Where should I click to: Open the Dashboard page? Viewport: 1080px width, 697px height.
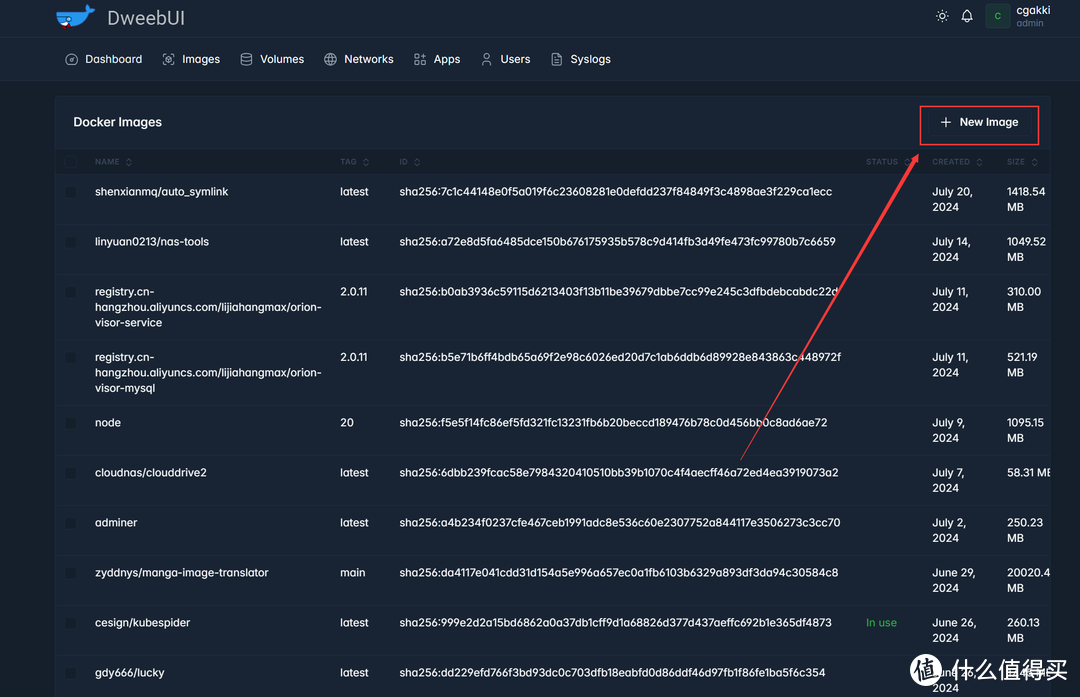(x=104, y=59)
